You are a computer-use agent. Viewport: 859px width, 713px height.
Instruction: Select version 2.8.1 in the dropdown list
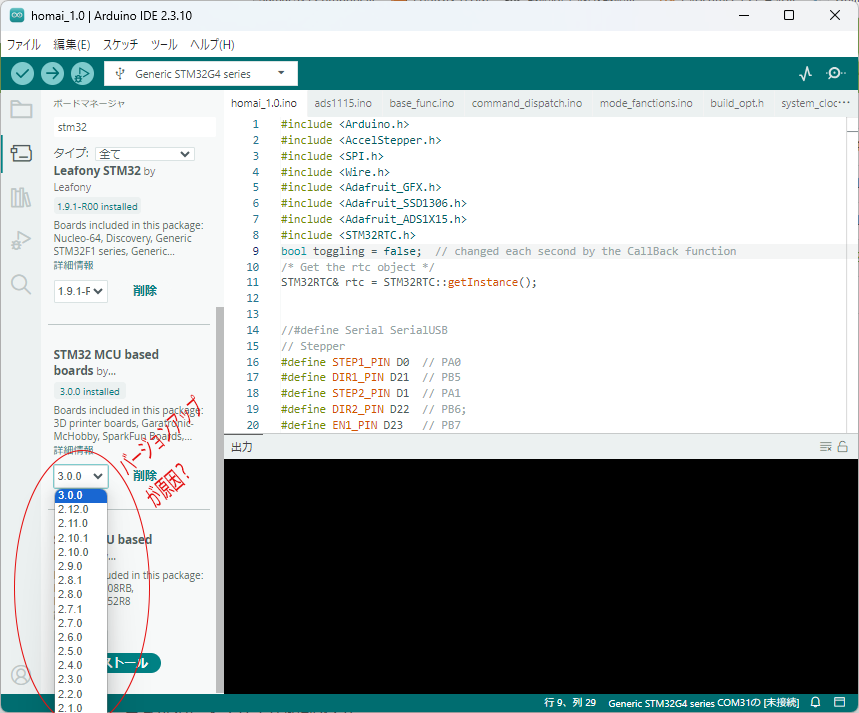81,580
